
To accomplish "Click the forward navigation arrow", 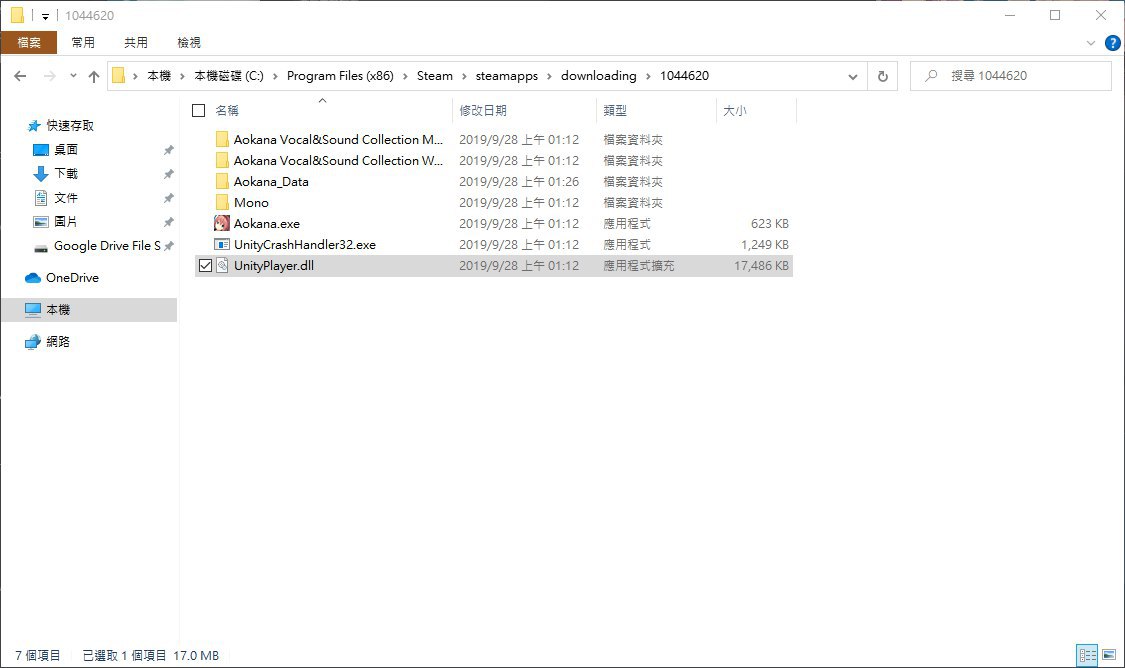I will pos(50,76).
